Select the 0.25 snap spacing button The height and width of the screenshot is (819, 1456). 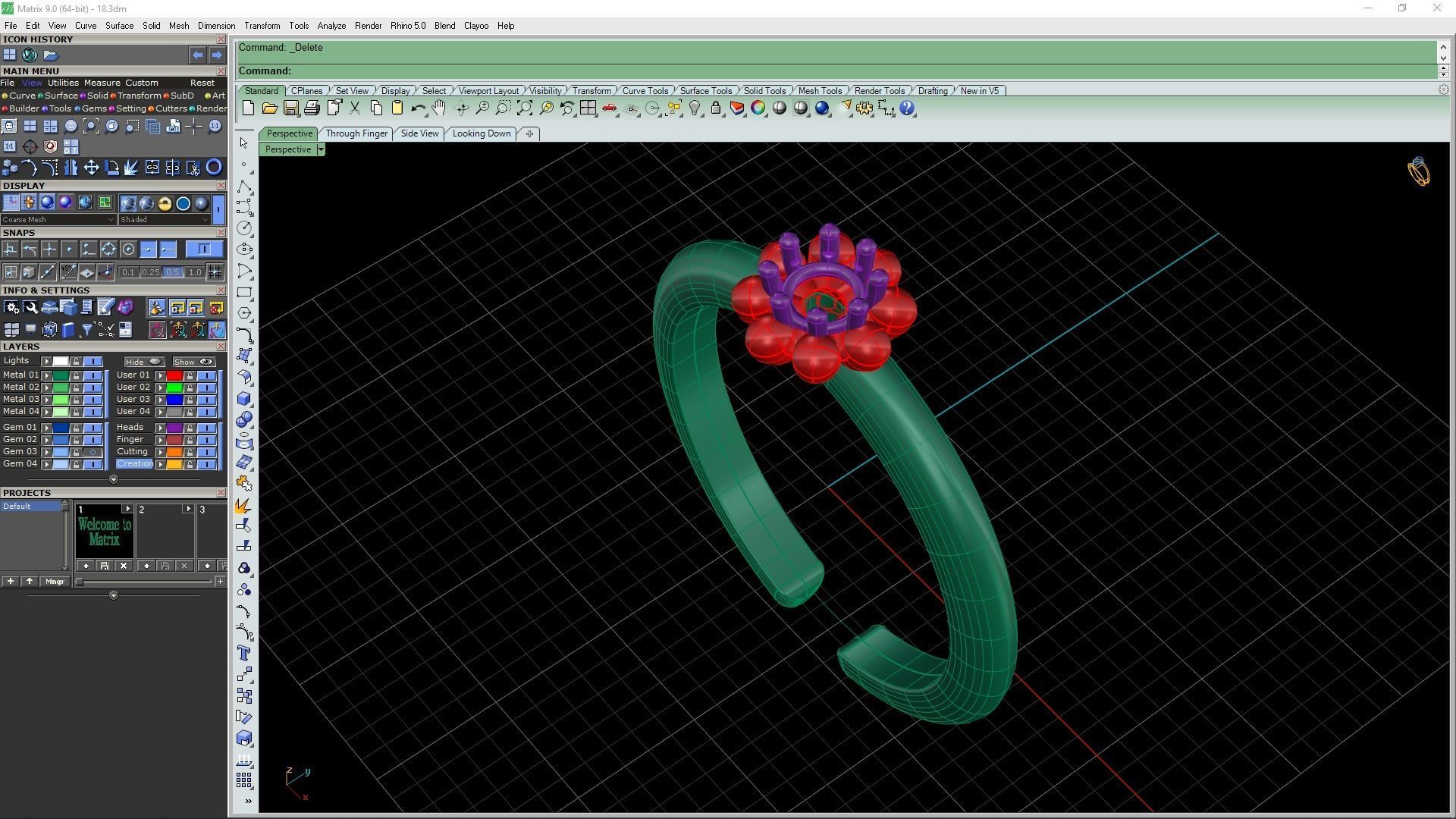(150, 272)
